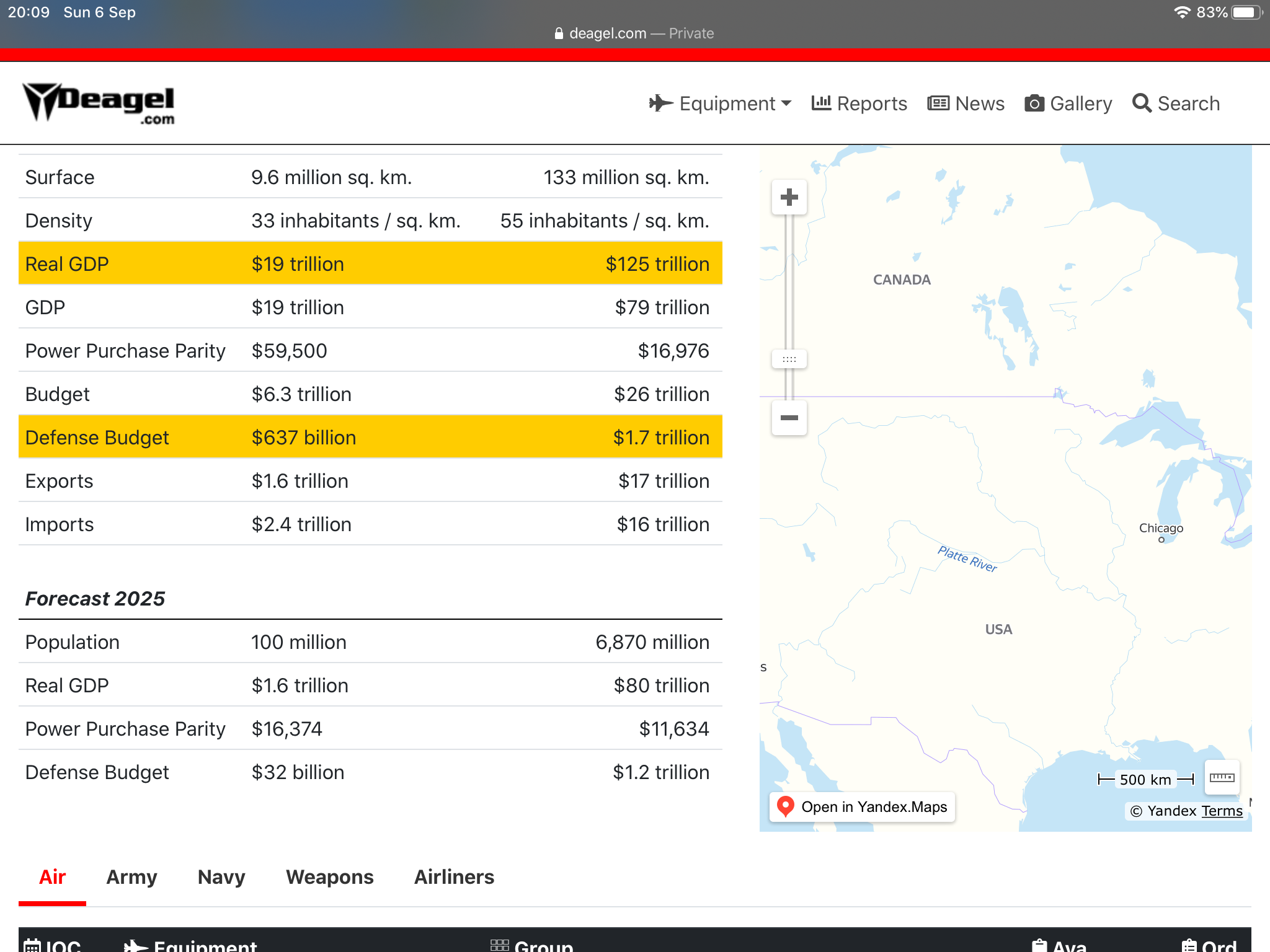Switch to the Army tab
1270x952 pixels.
(131, 877)
